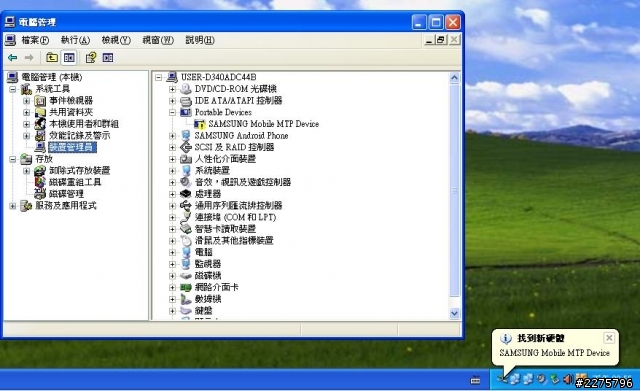
Task: Open the 說明(H) menu
Action: pyautogui.click(x=200, y=40)
